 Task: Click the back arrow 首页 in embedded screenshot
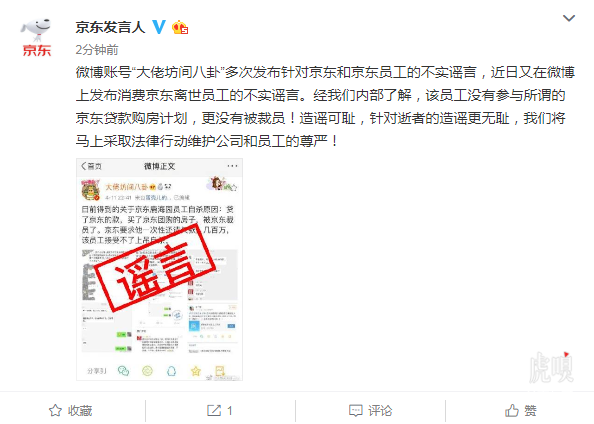(x=92, y=166)
